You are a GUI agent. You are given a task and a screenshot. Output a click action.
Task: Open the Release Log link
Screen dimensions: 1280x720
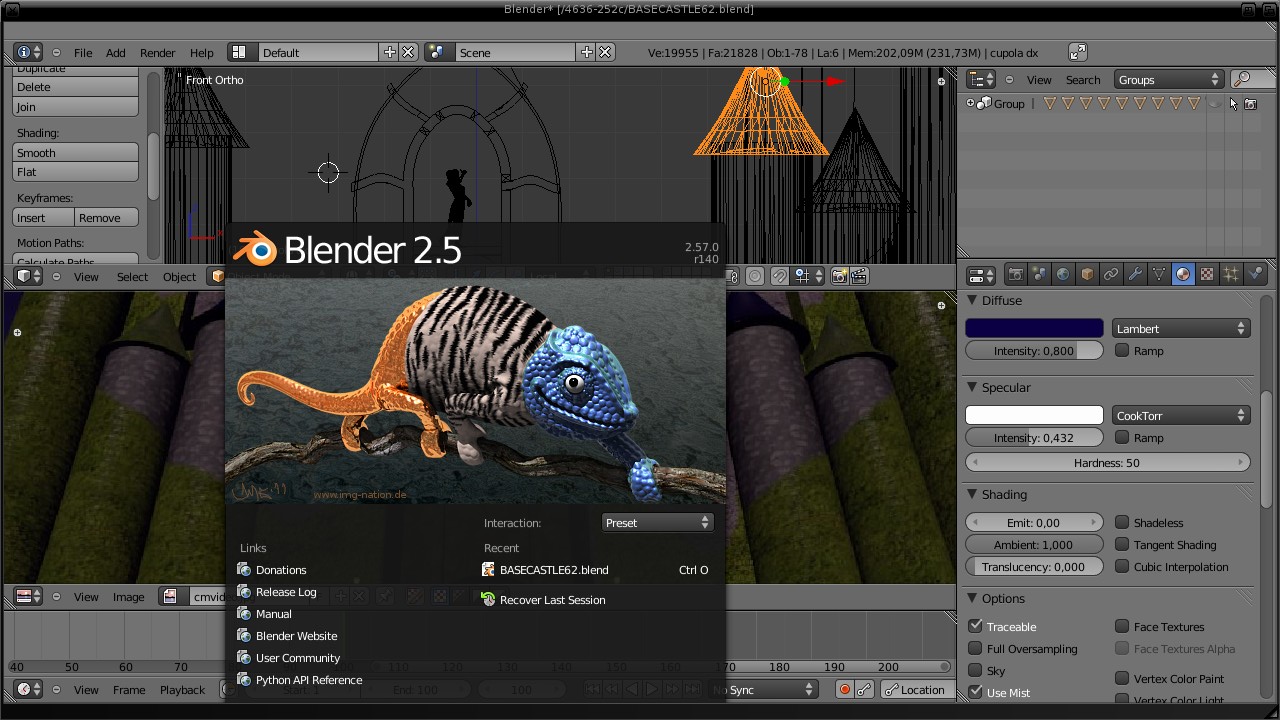(286, 592)
